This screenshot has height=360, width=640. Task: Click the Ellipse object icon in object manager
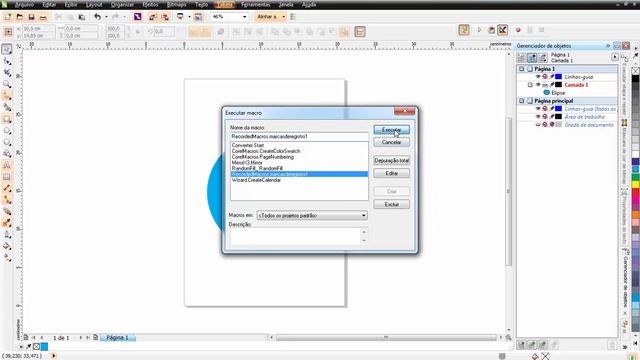tap(547, 93)
